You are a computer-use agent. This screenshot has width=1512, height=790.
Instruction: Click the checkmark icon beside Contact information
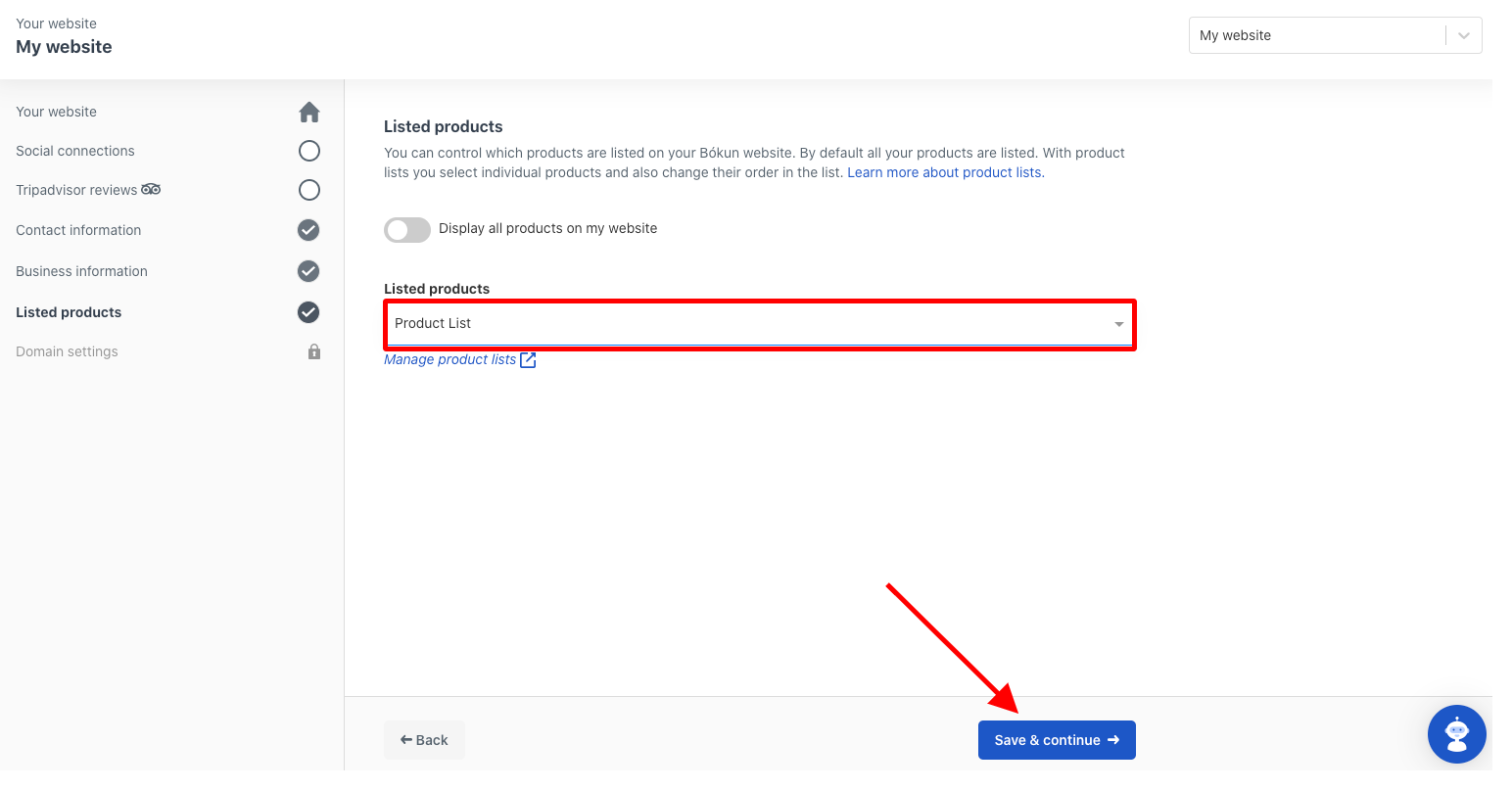(308, 230)
